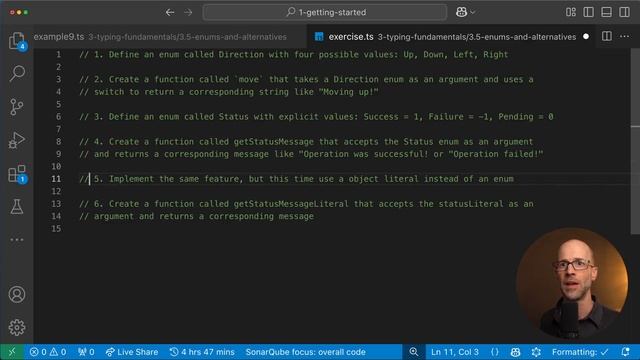Start a Live Share session
Screen dimensions: 640x360
[132, 352]
